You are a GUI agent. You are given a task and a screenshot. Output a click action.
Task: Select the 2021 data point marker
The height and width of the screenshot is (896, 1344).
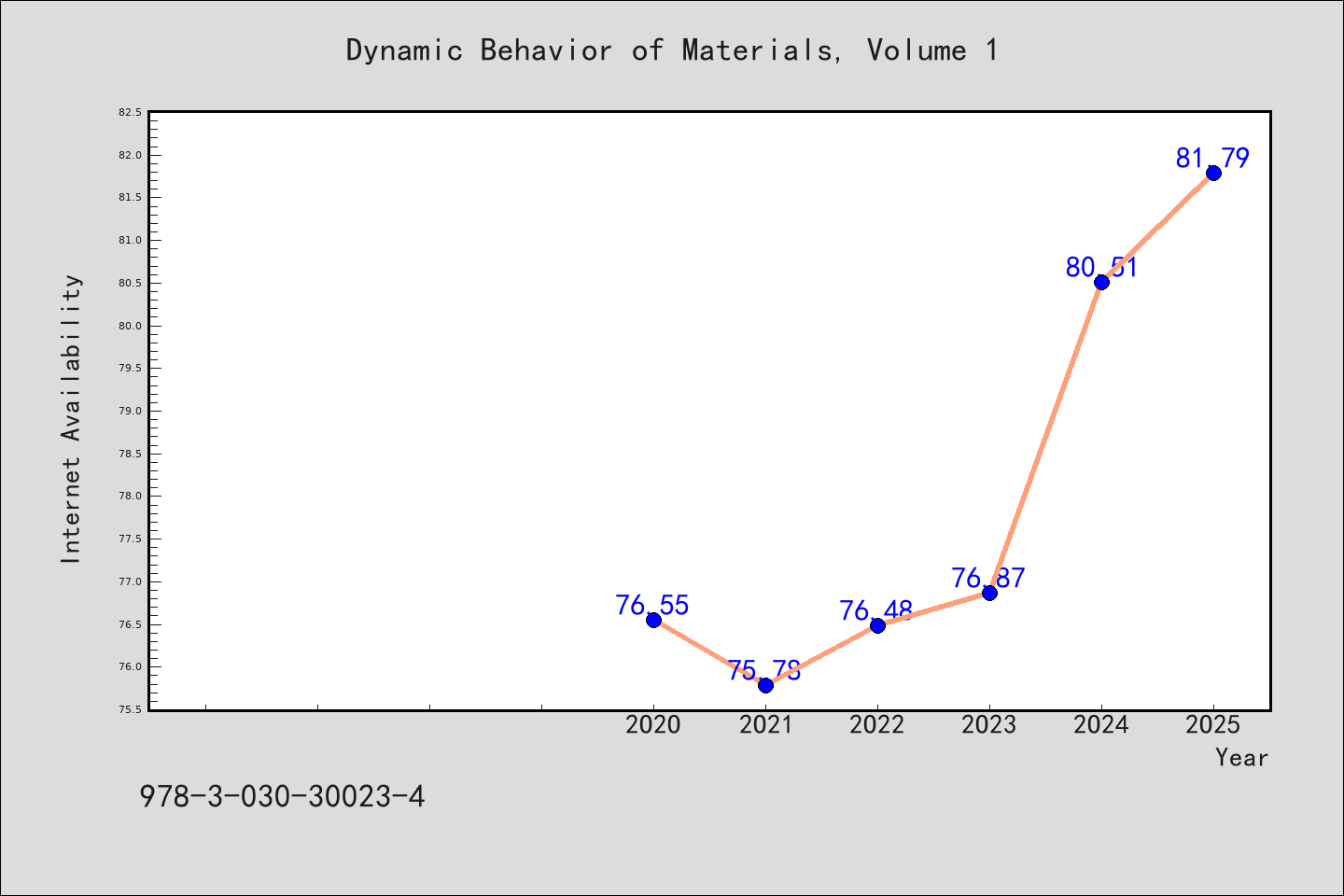(x=765, y=685)
